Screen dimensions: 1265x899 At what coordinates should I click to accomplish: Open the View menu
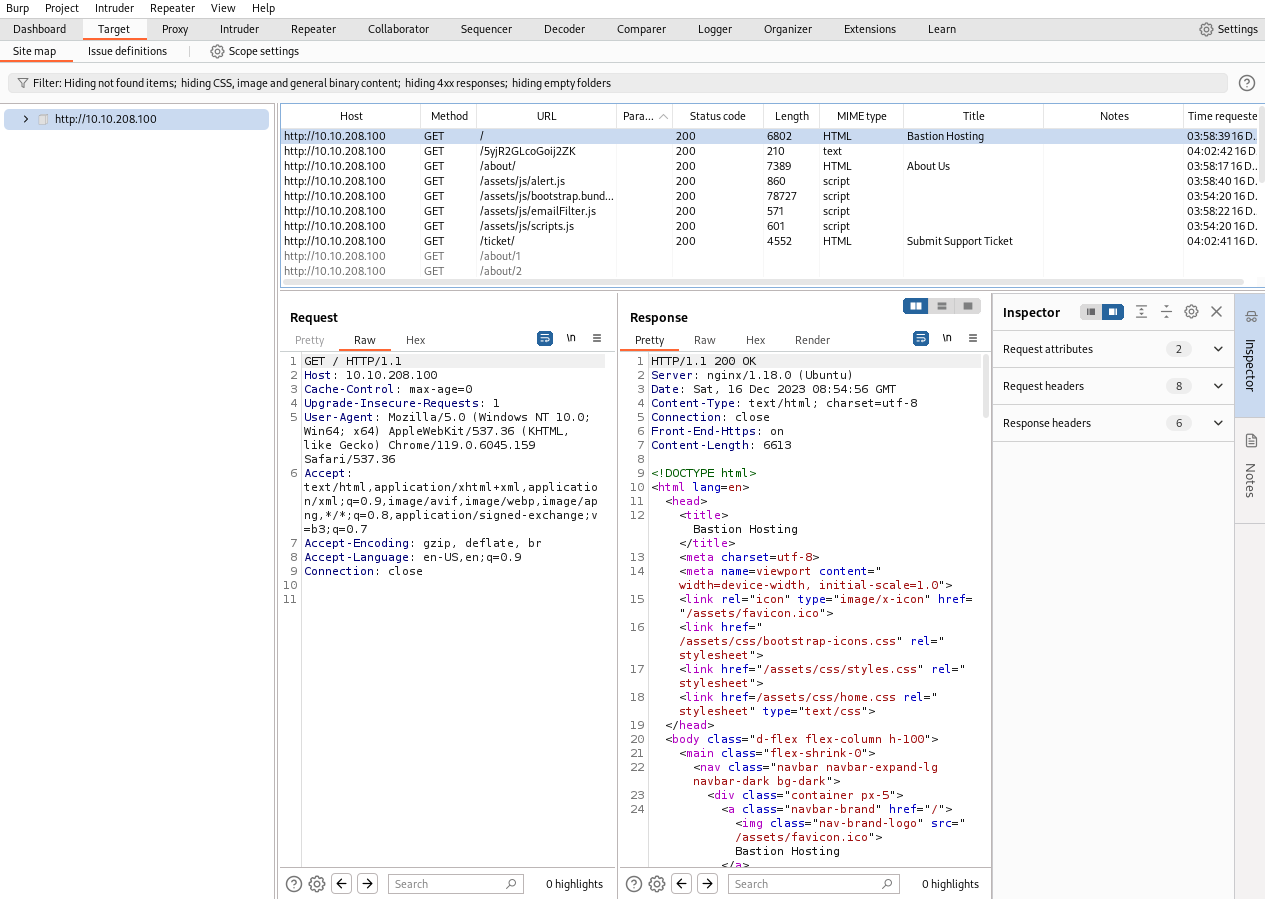click(x=223, y=8)
